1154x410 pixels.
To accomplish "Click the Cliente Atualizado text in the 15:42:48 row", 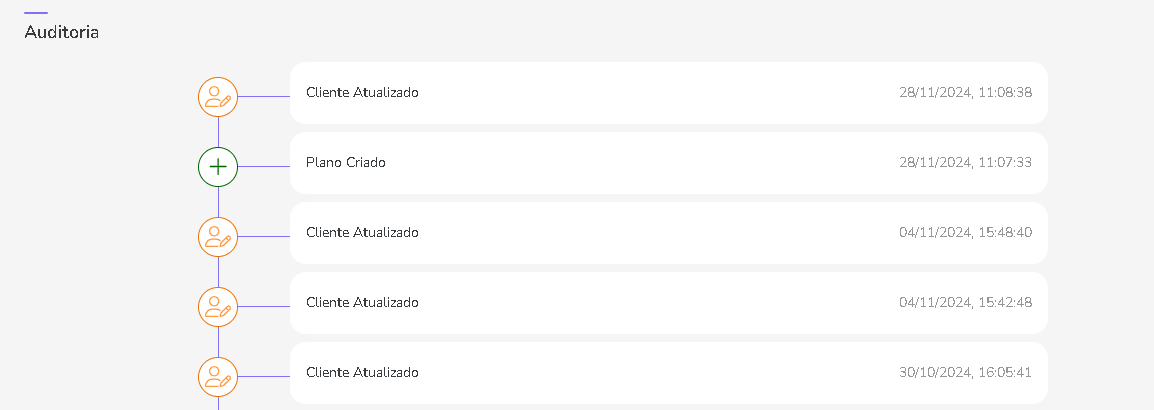I will point(362,303).
